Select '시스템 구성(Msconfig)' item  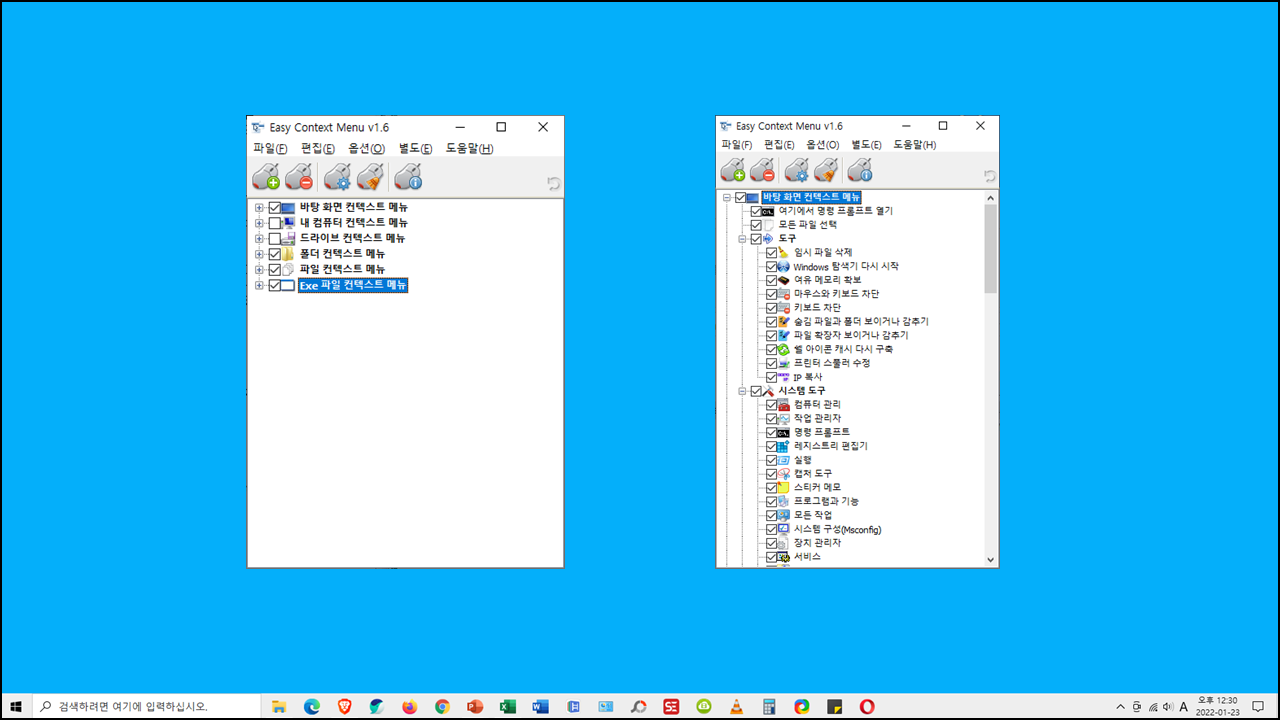[837, 529]
